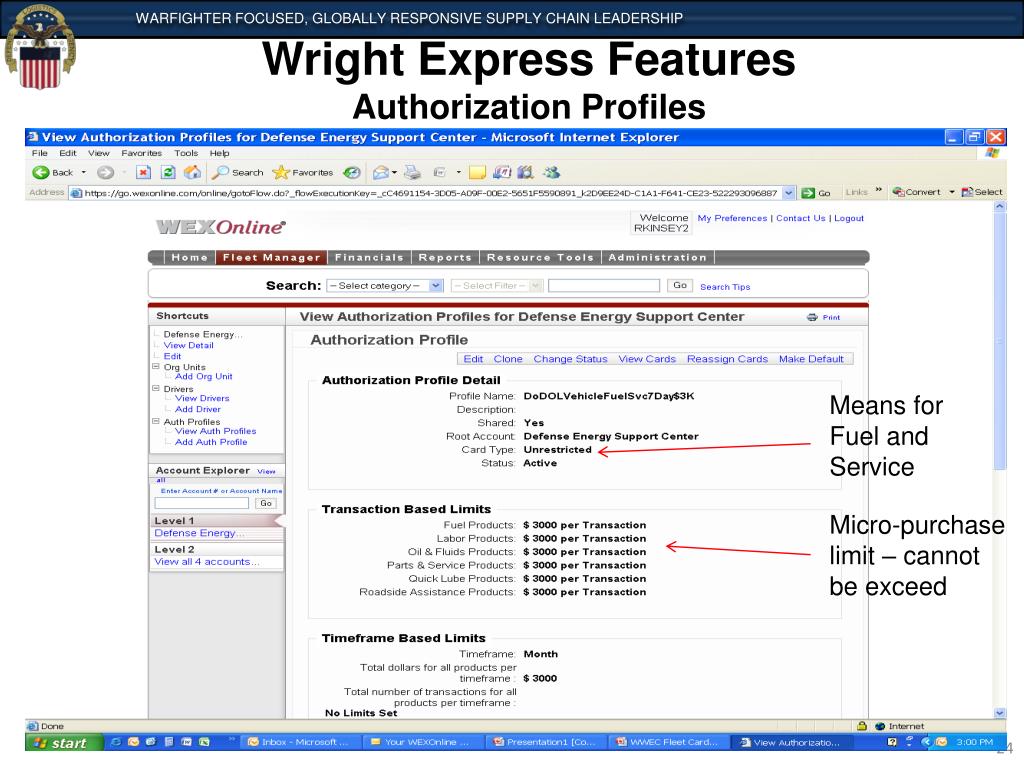Click the Stop loading icon
The height and width of the screenshot is (768, 1024).
pos(143,172)
